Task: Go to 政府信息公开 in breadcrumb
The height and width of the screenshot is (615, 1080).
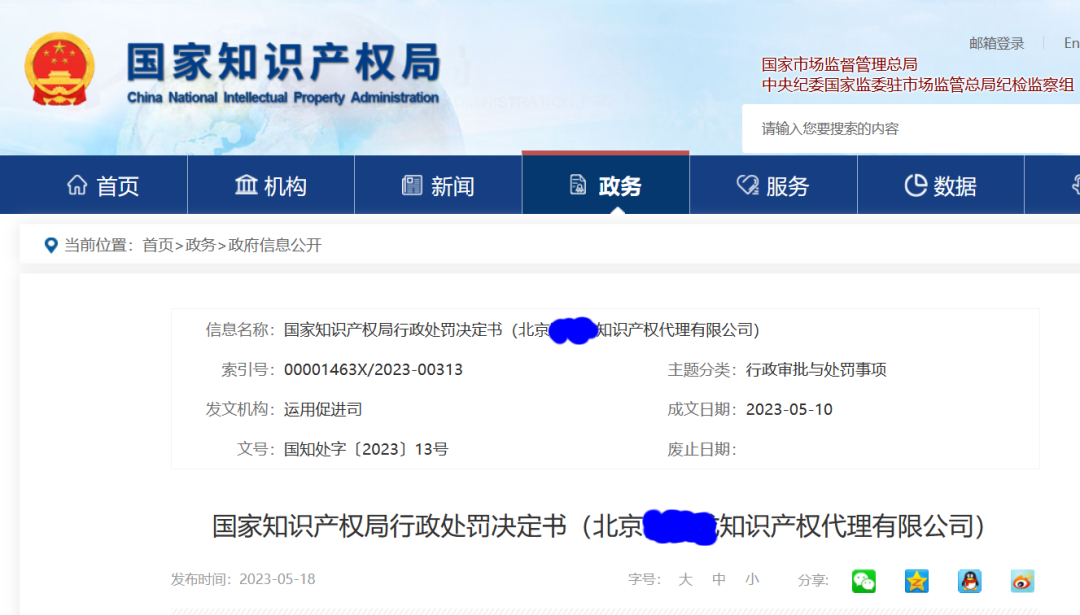Action: [275, 245]
